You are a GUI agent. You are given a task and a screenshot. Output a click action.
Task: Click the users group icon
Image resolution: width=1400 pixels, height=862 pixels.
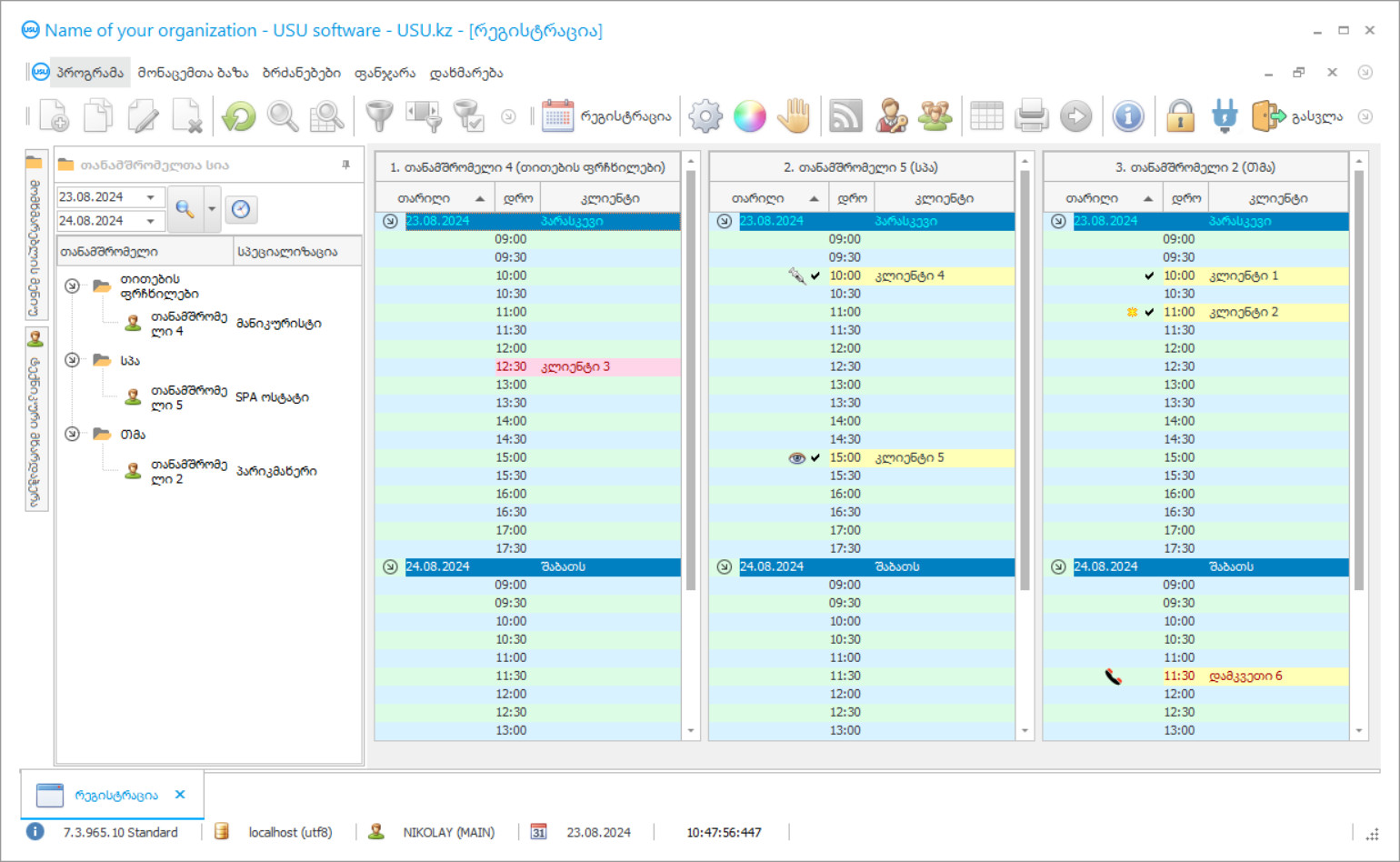pyautogui.click(x=935, y=116)
